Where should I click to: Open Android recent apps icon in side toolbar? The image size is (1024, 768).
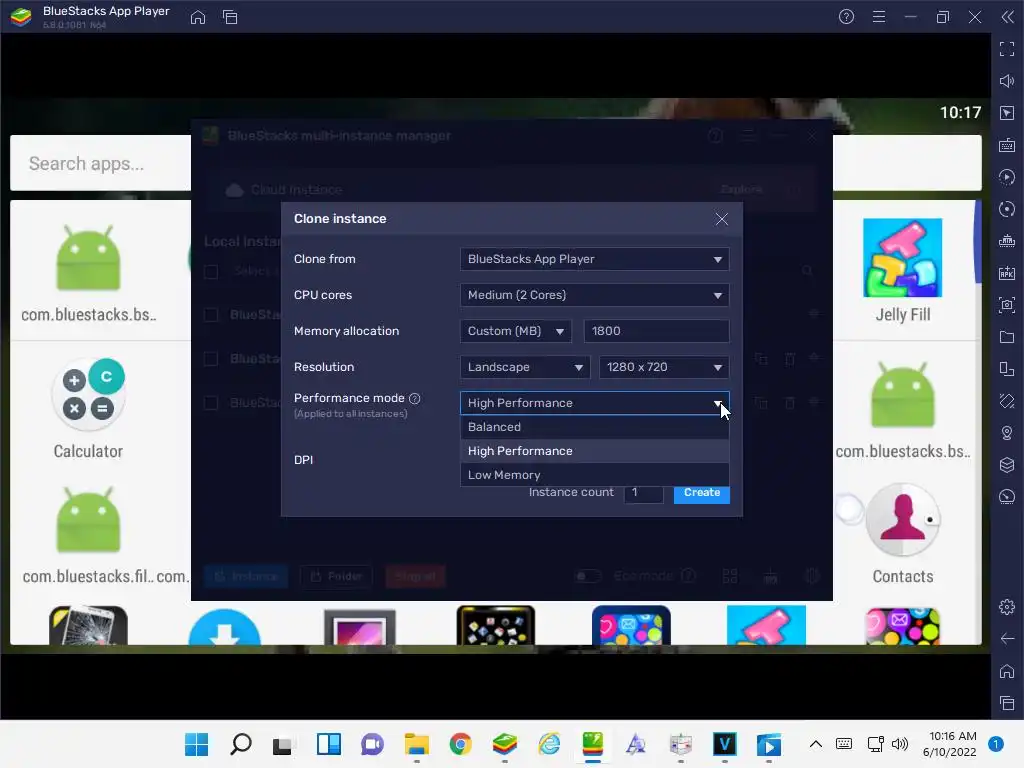tap(1007, 703)
